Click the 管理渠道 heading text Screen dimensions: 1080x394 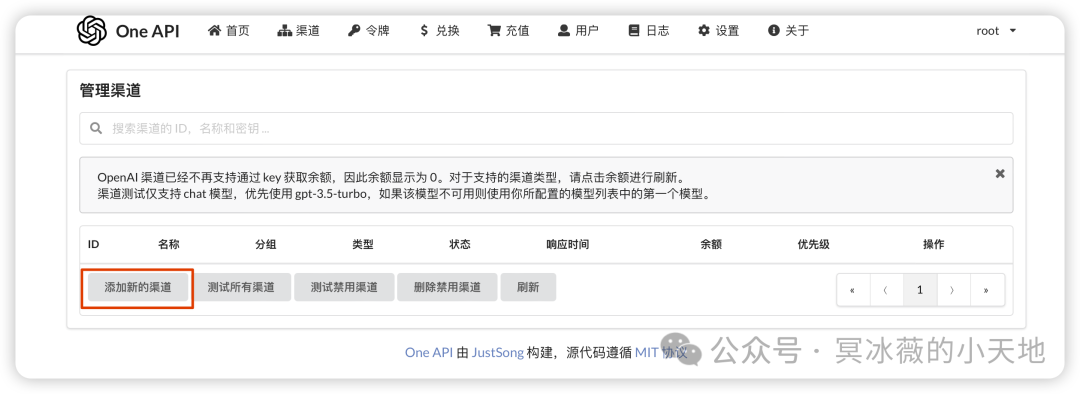(x=110, y=90)
